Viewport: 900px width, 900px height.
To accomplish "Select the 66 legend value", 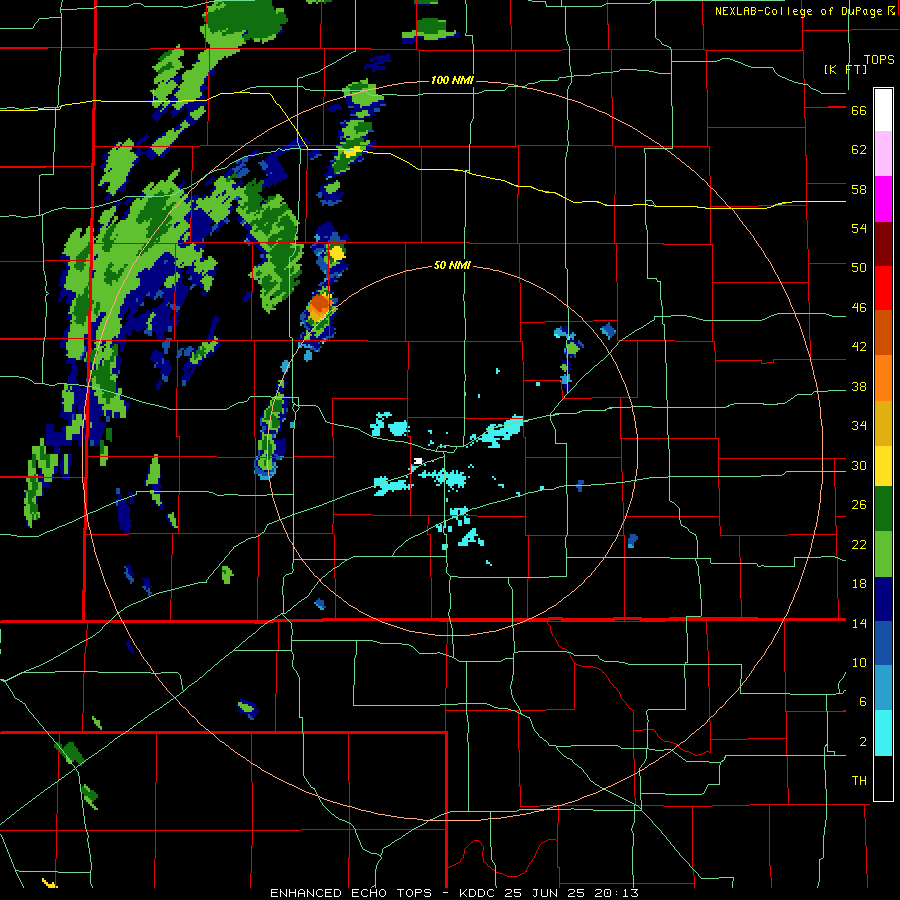I will pyautogui.click(x=859, y=111).
